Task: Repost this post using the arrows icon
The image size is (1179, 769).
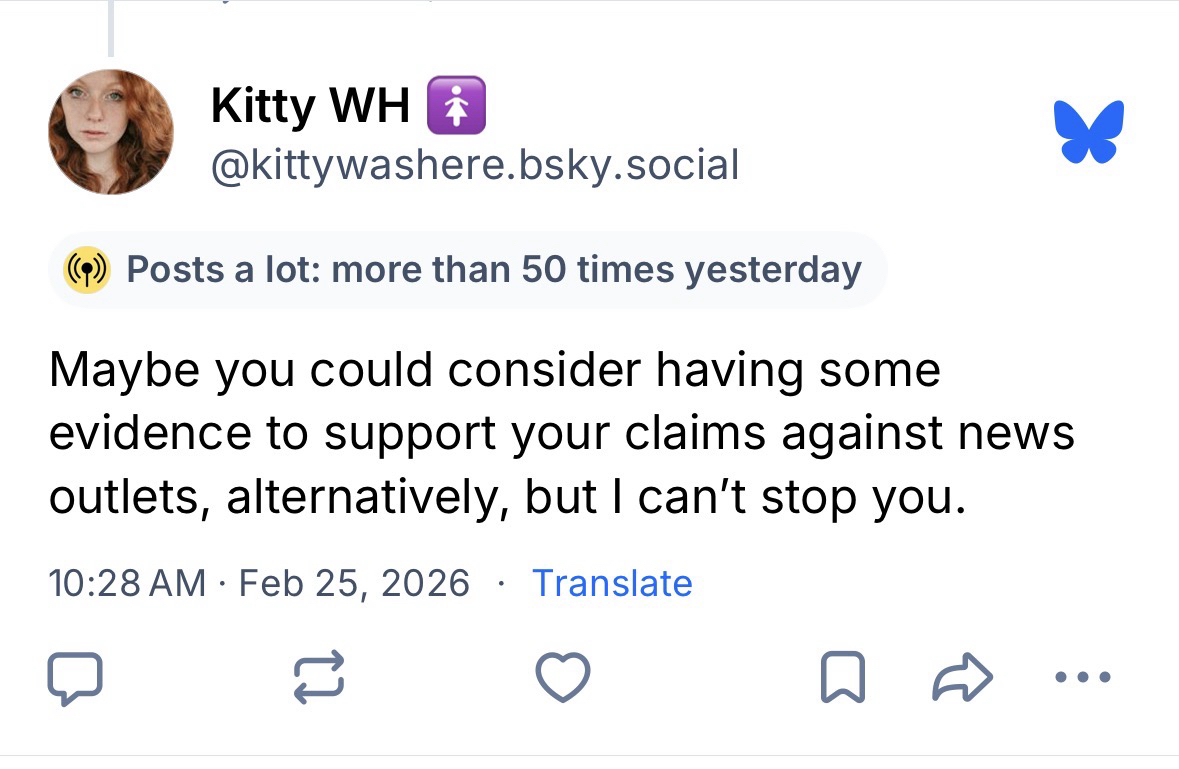Action: point(320,677)
